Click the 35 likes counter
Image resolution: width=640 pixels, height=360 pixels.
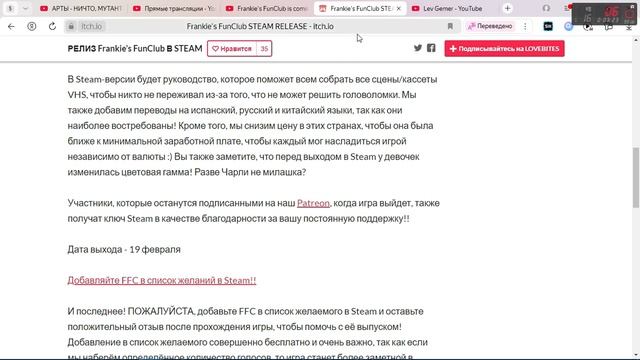click(264, 49)
